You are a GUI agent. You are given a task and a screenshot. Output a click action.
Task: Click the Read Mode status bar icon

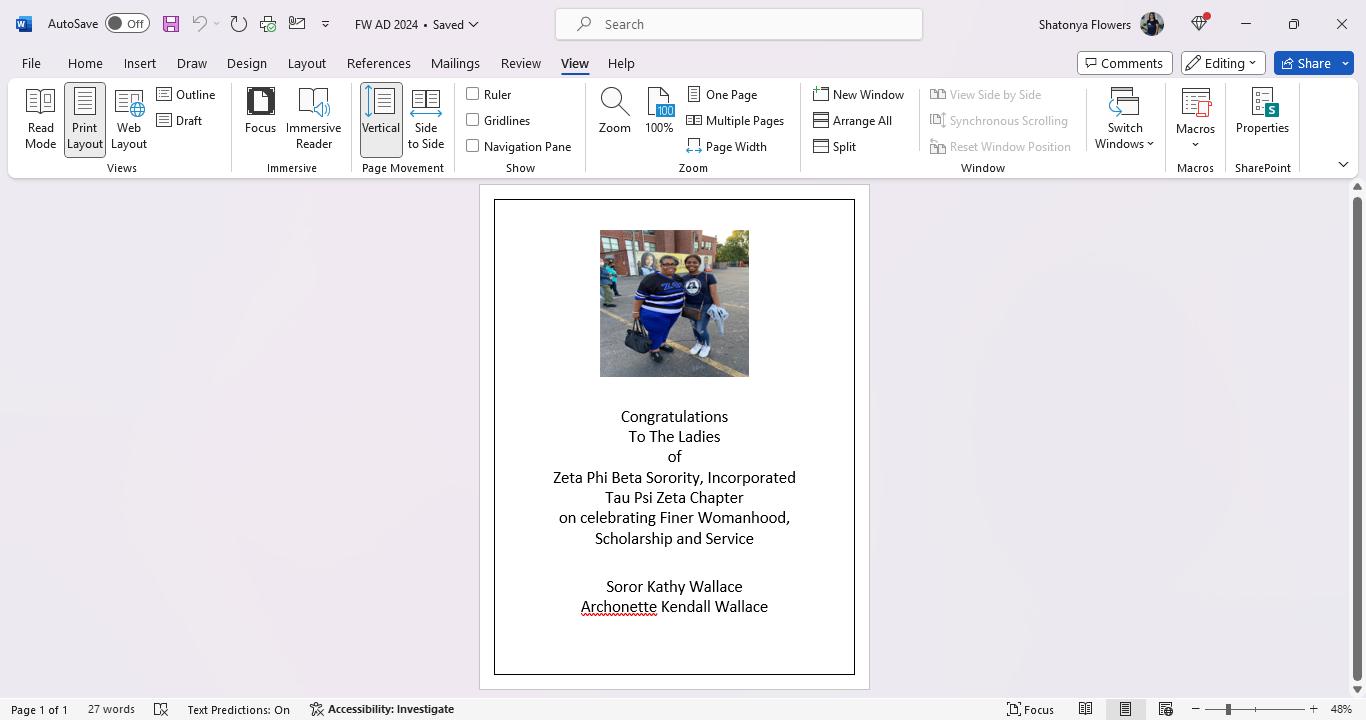1085,709
